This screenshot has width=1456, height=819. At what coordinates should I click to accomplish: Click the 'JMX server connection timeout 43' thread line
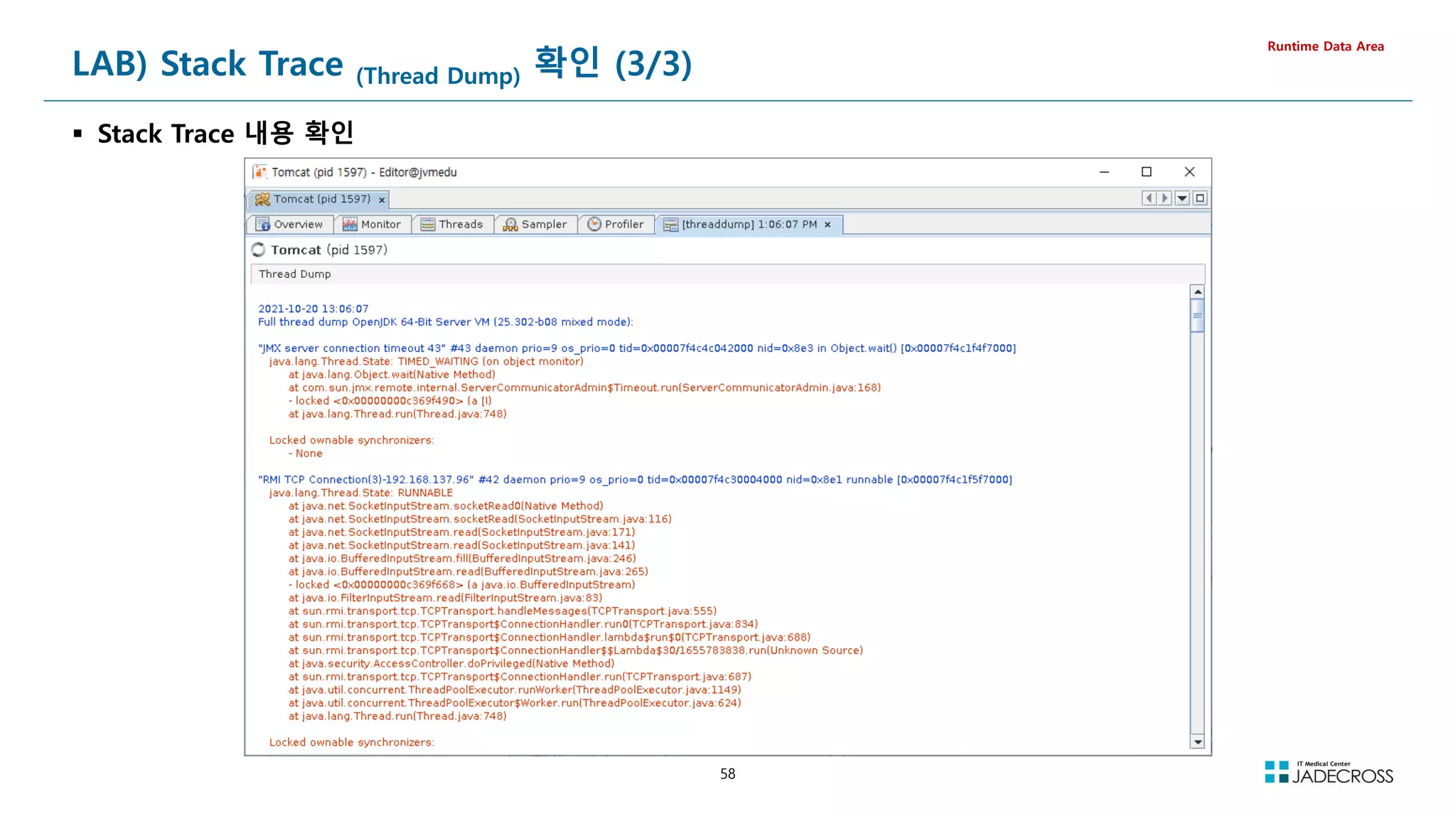point(637,348)
